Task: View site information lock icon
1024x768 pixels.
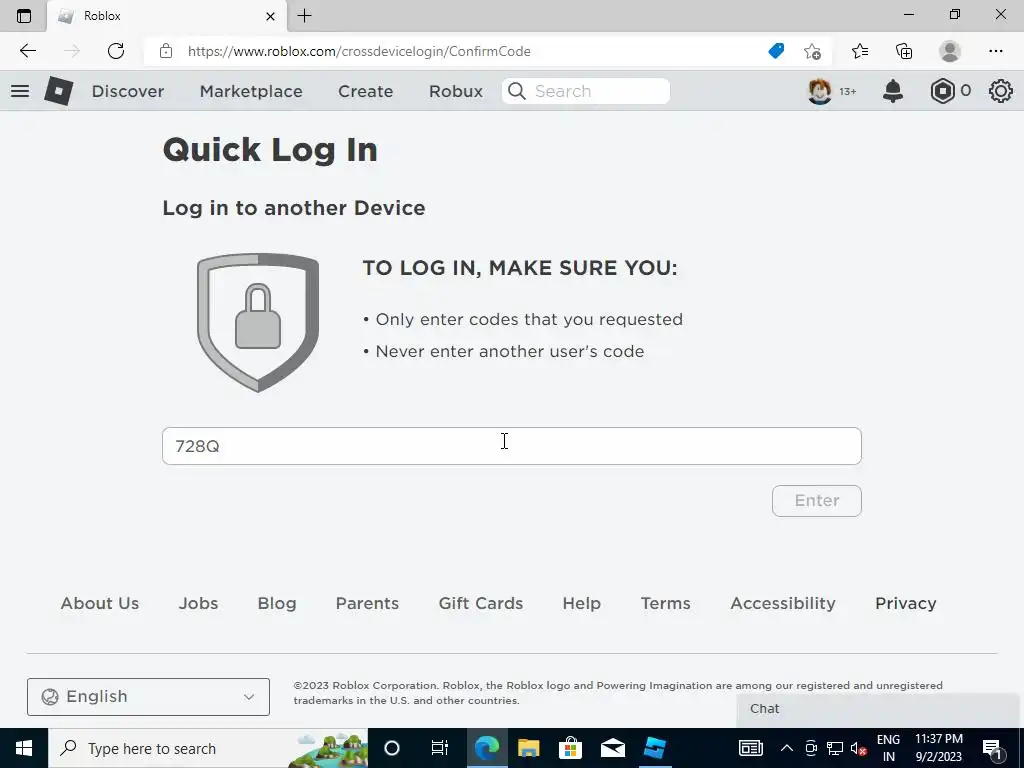Action: tap(166, 51)
